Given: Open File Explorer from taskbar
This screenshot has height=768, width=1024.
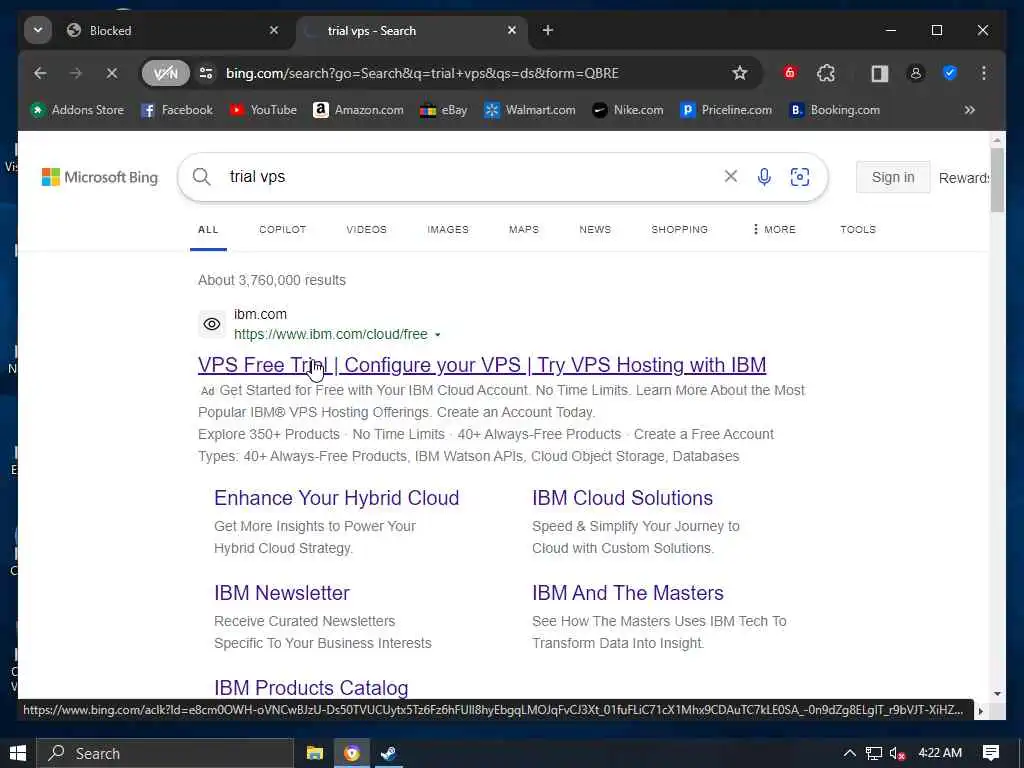Looking at the screenshot, I should pos(315,753).
